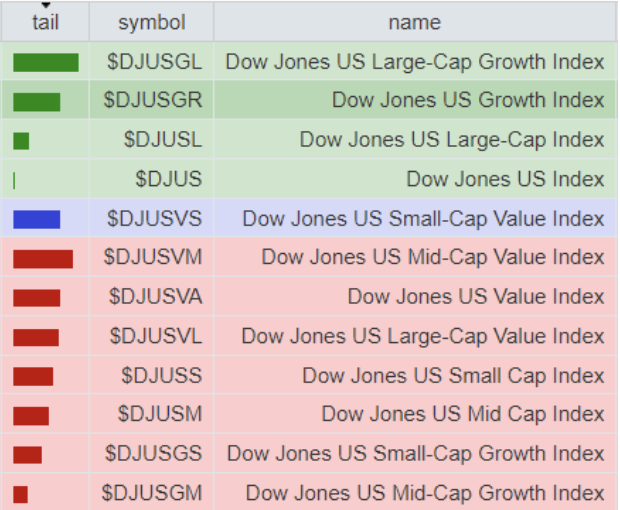
Task: Open Dow Jones US Small Cap Index
Action: (x=453, y=376)
